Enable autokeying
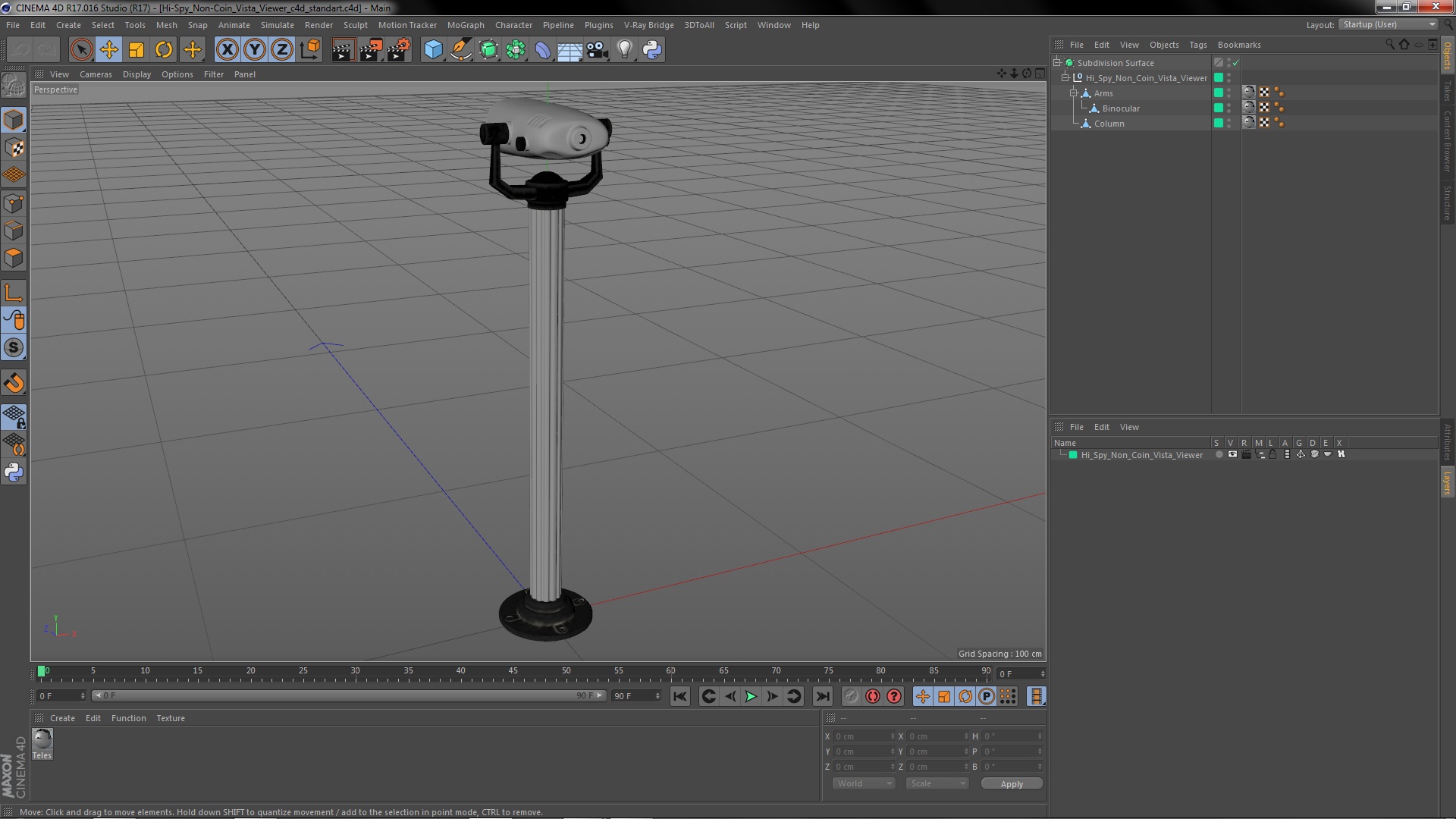 click(x=873, y=696)
